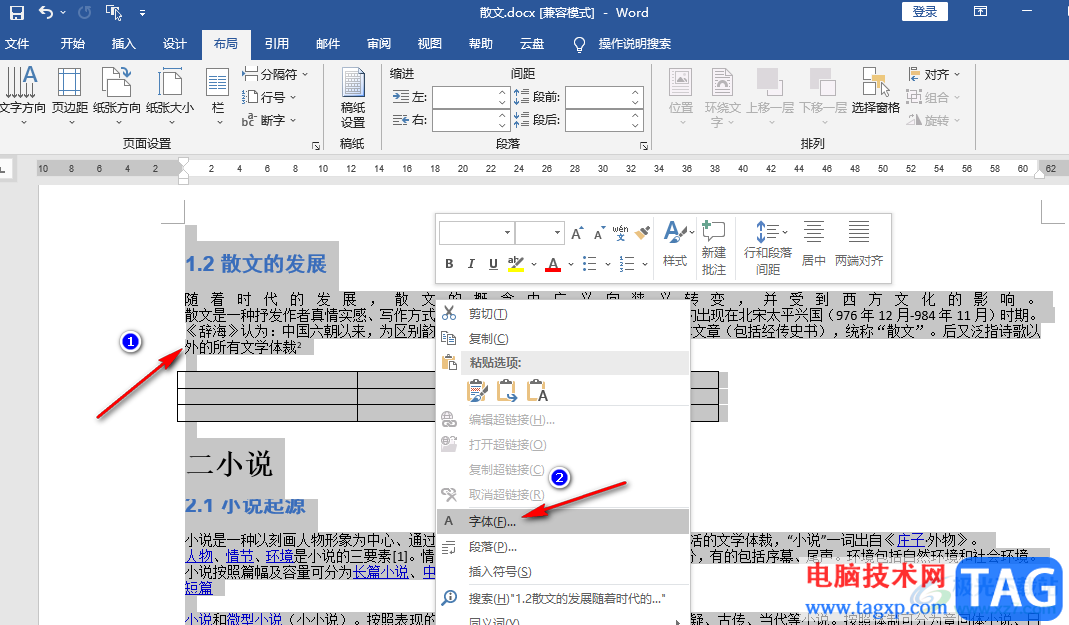Open the Draft Paper Settings (稿纸设置) tool

pos(352,98)
